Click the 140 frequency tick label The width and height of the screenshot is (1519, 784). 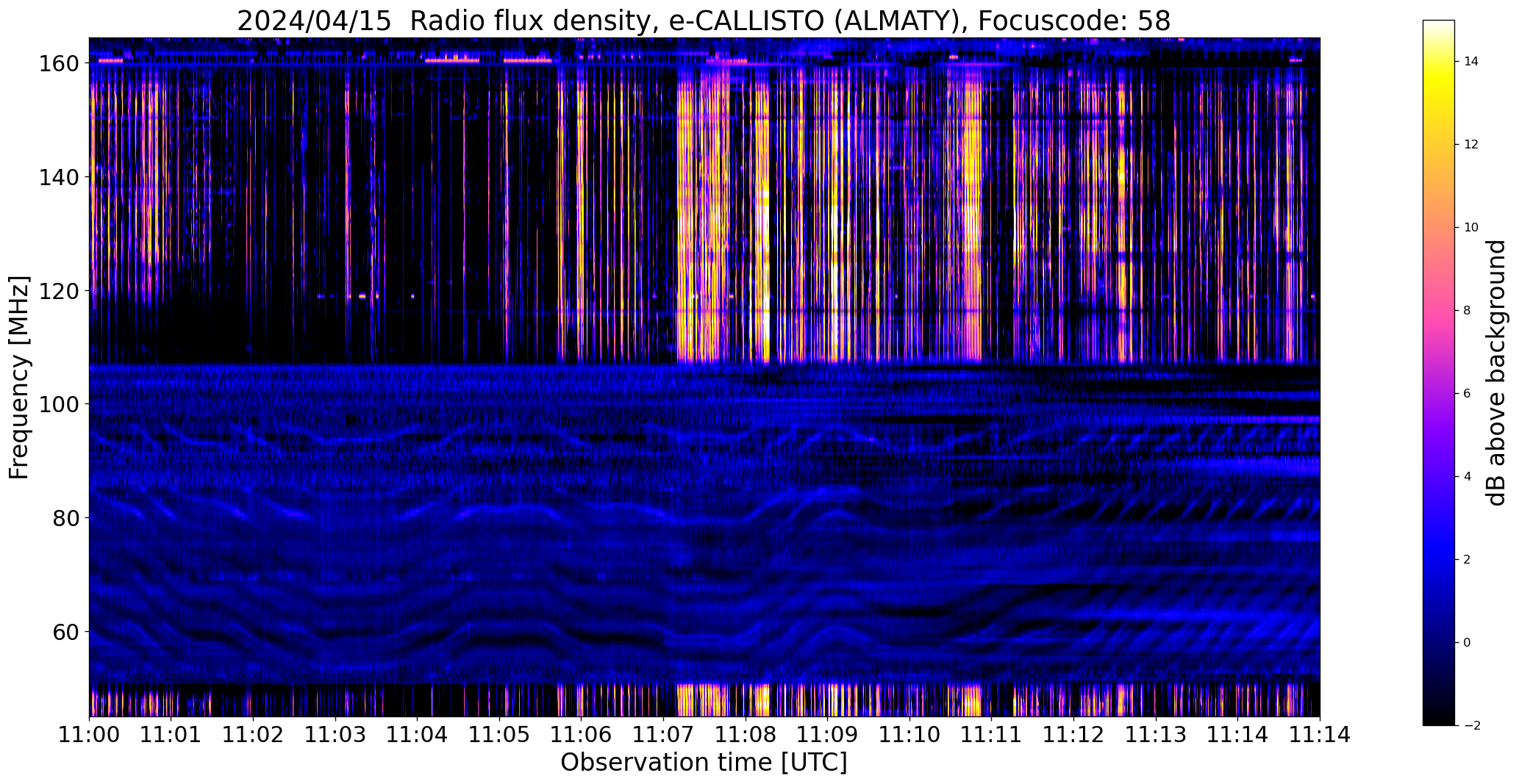(58, 177)
